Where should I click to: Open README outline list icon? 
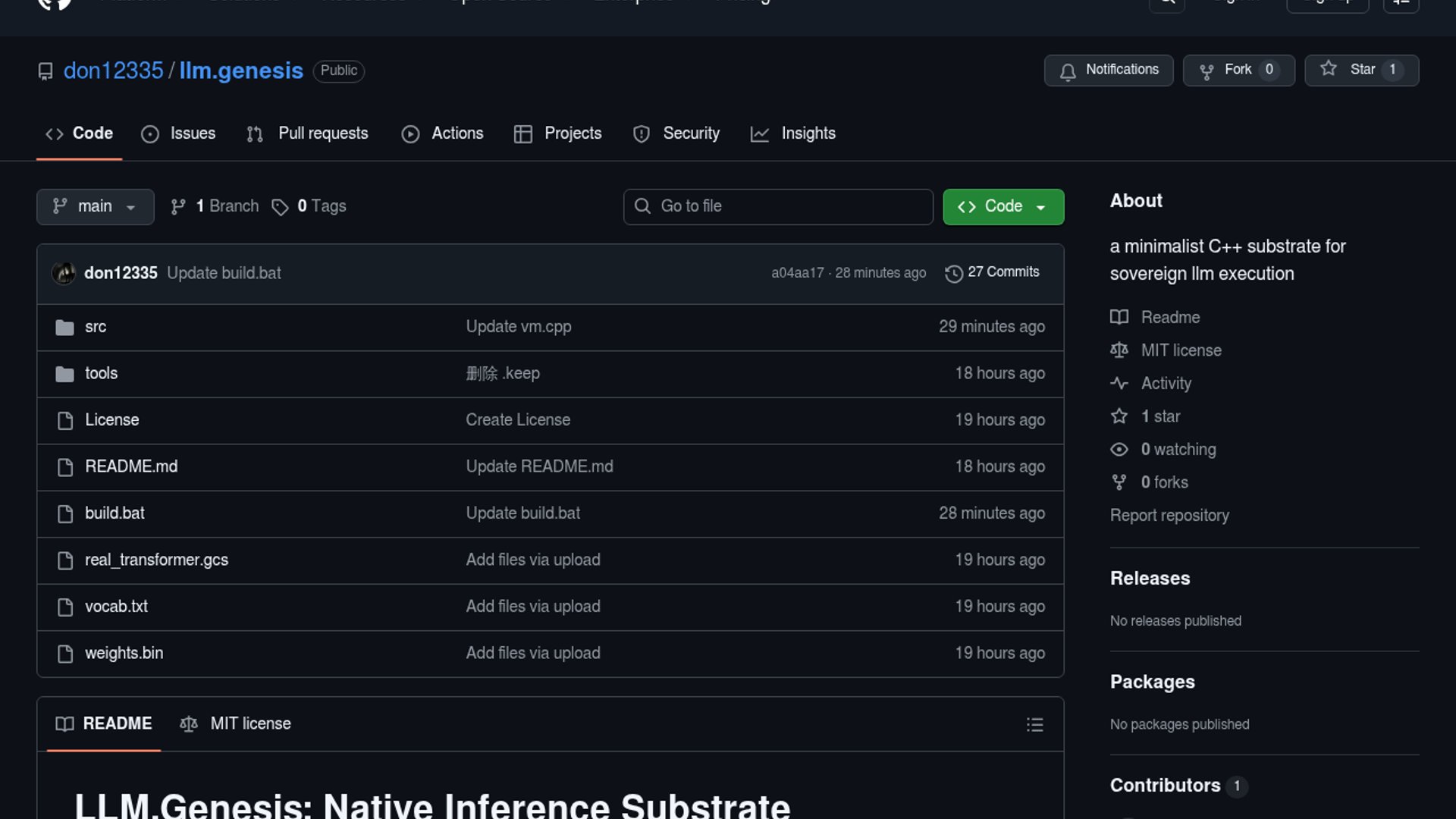pyautogui.click(x=1034, y=725)
